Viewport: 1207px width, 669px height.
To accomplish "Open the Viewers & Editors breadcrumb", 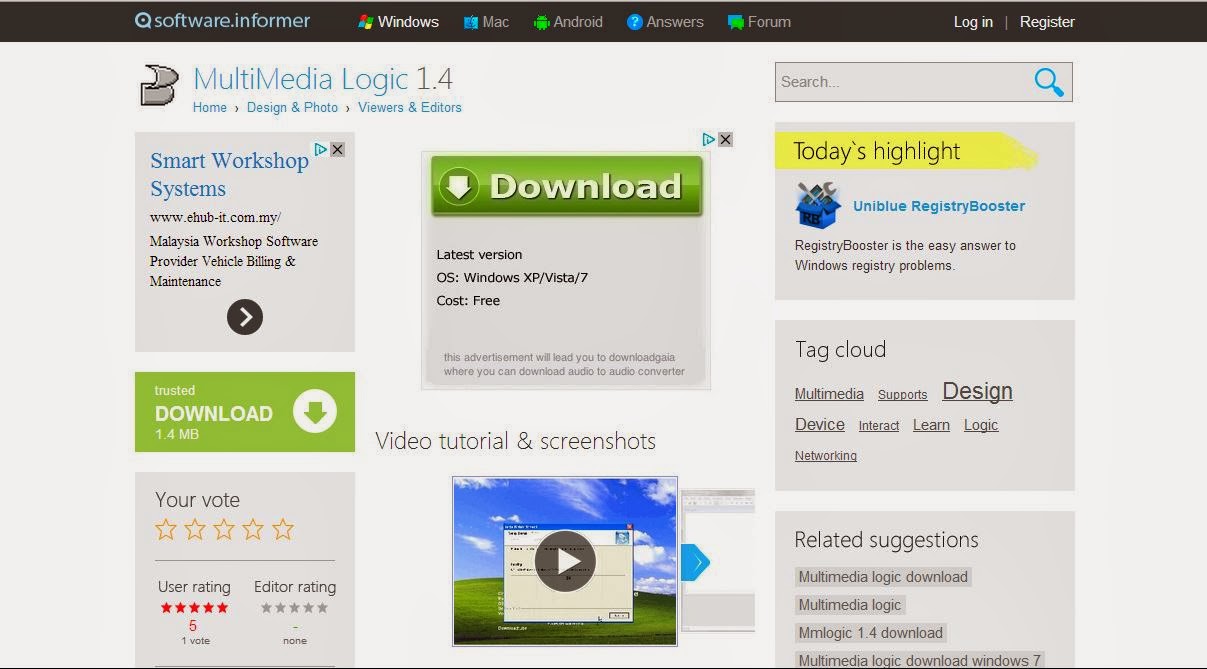I will click(x=410, y=107).
